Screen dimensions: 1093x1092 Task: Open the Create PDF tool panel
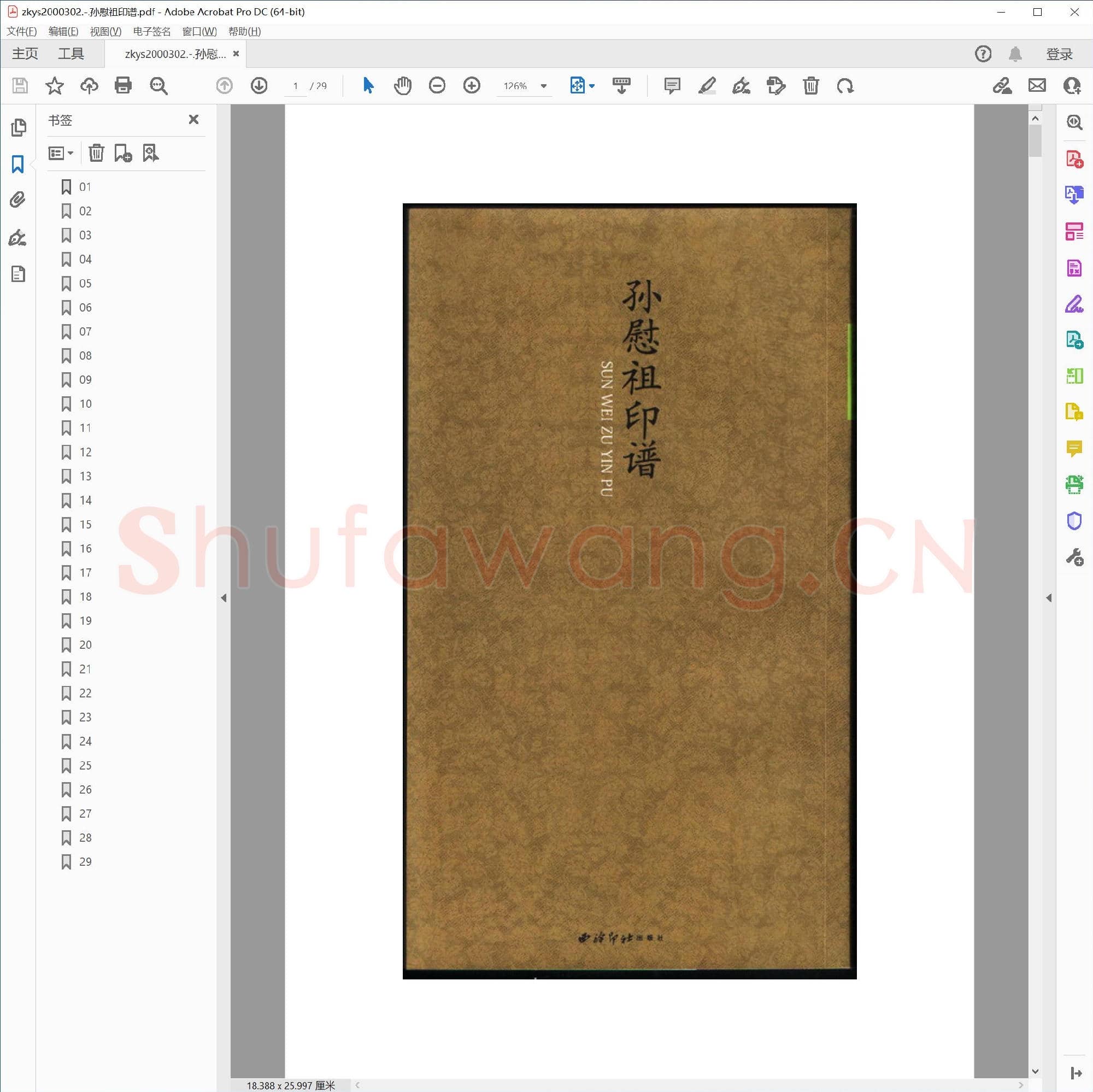pyautogui.click(x=1073, y=159)
